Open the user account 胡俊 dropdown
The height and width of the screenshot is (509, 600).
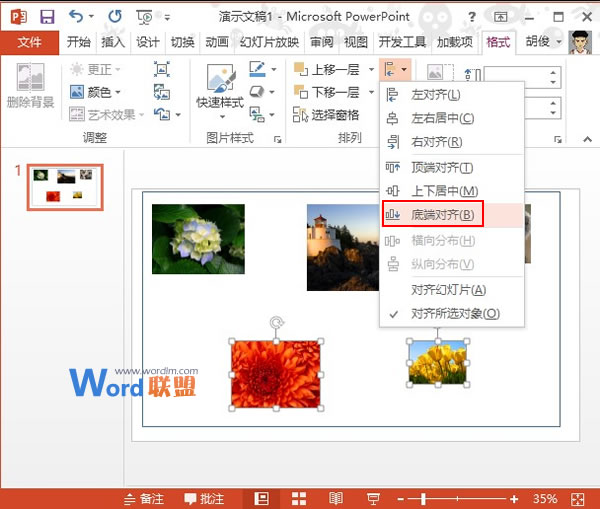click(x=543, y=41)
